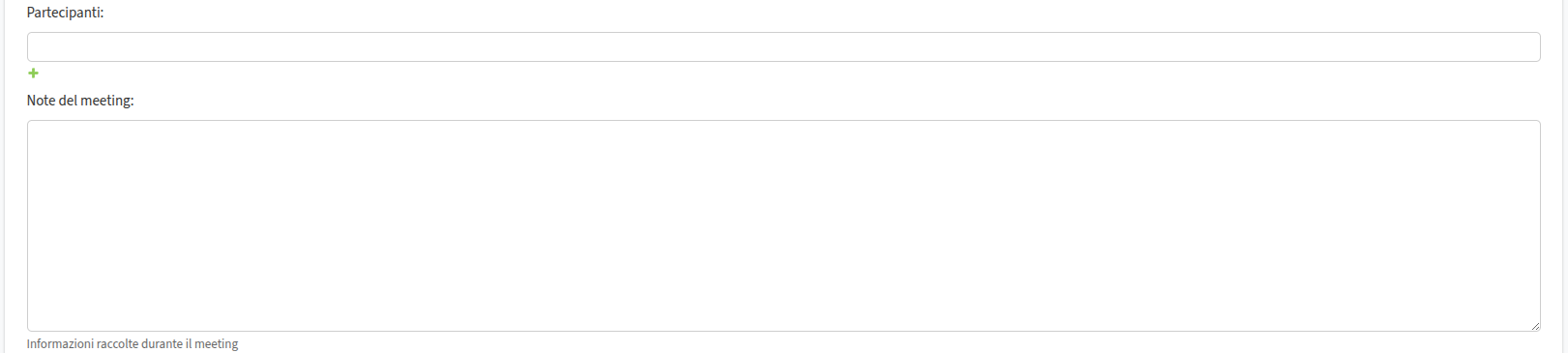Click the 'Informazioni raccolte durante il meeting' hint
1568x353 pixels.
point(133,343)
